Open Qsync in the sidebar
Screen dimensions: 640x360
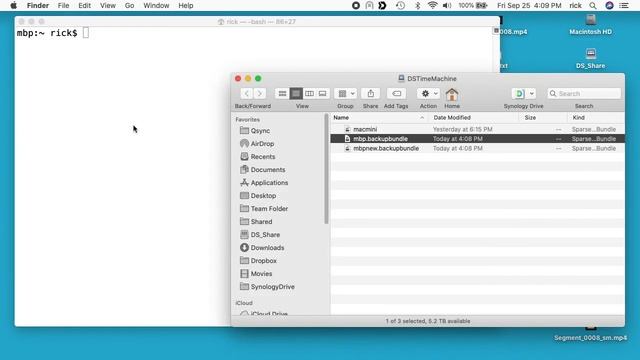(256, 131)
